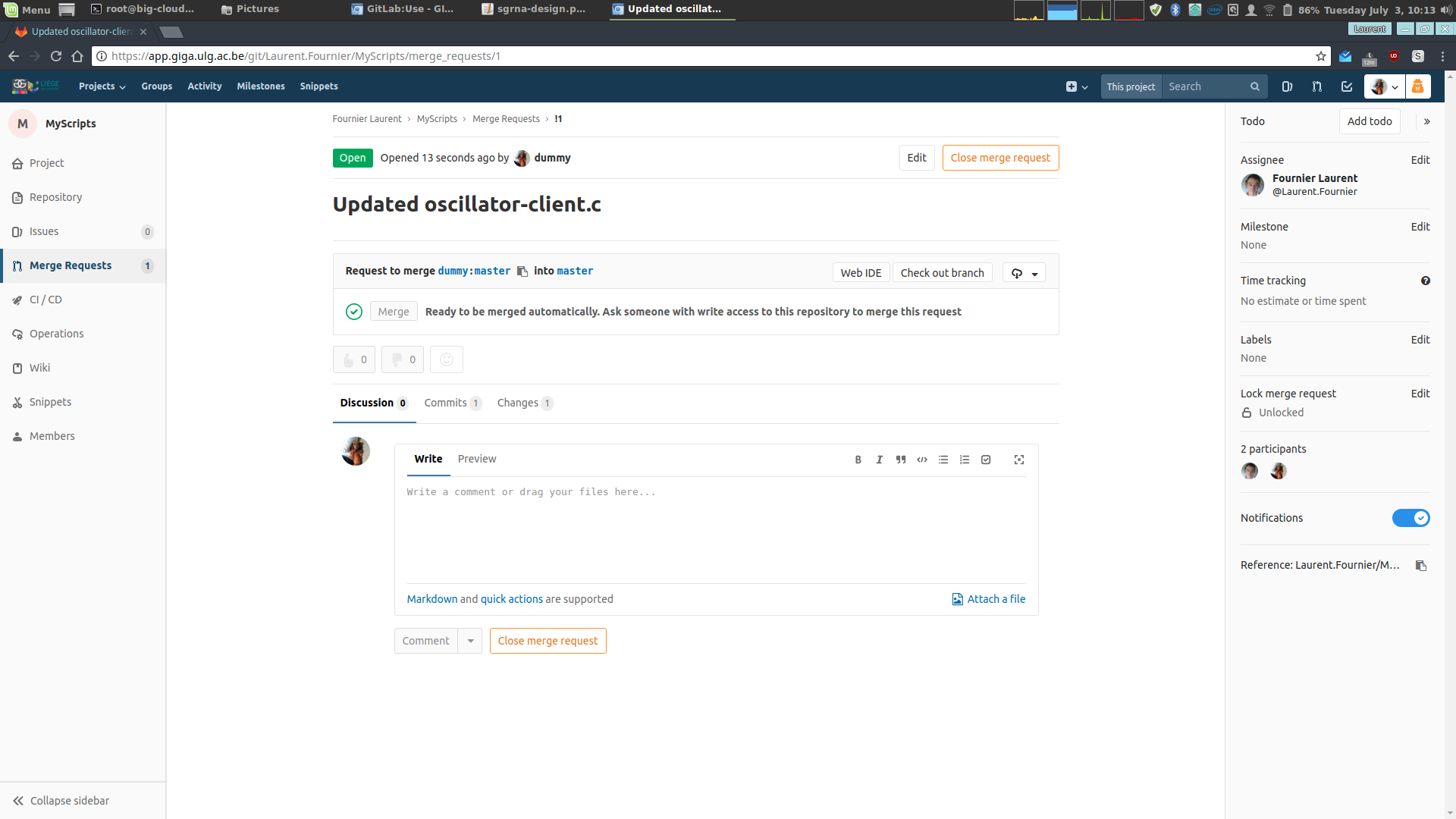Edit the Labels in sidebar
Viewport: 1456px width, 819px height.
pyautogui.click(x=1420, y=340)
